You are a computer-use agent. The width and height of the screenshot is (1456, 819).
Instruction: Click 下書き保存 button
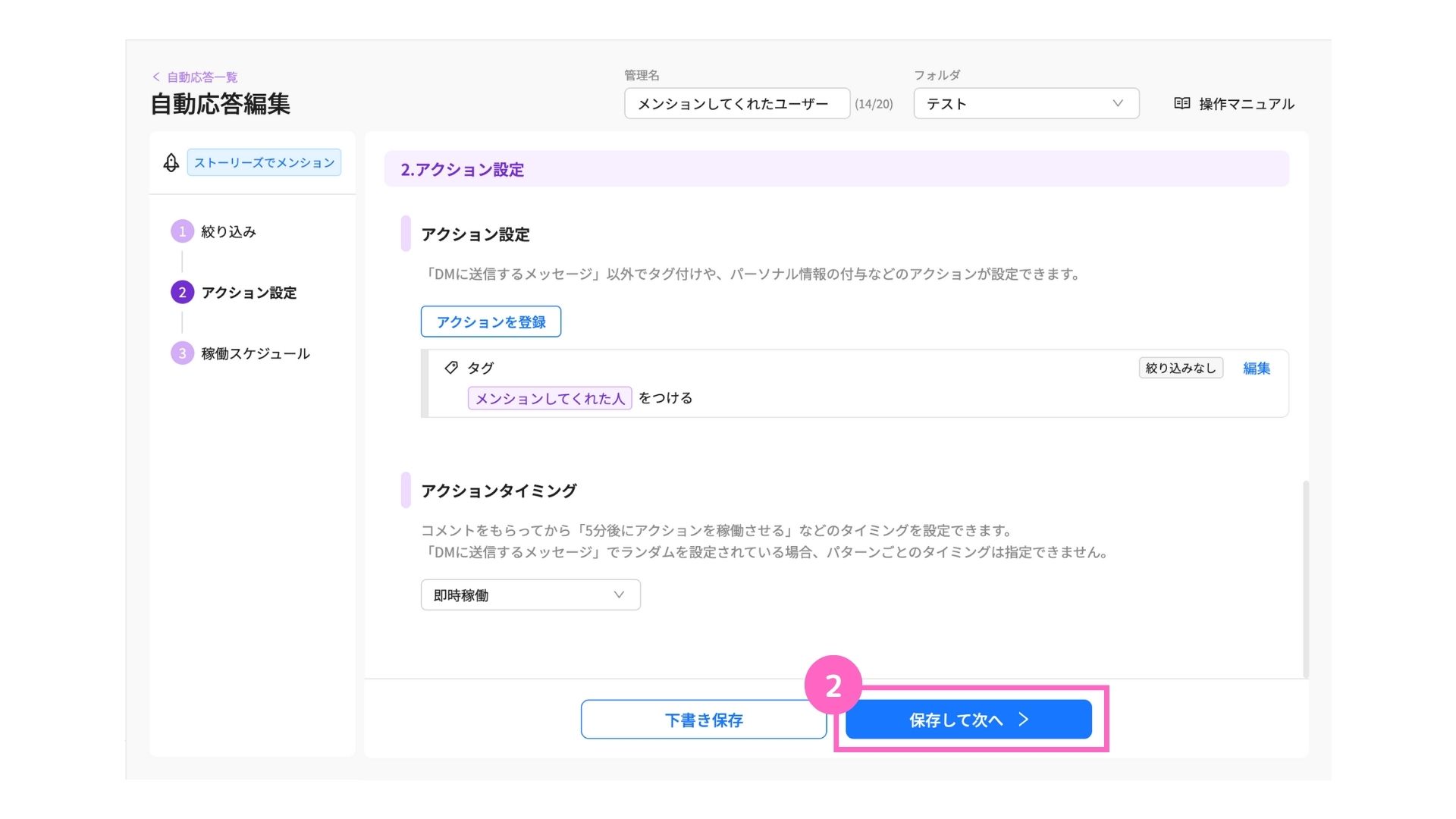(x=704, y=720)
